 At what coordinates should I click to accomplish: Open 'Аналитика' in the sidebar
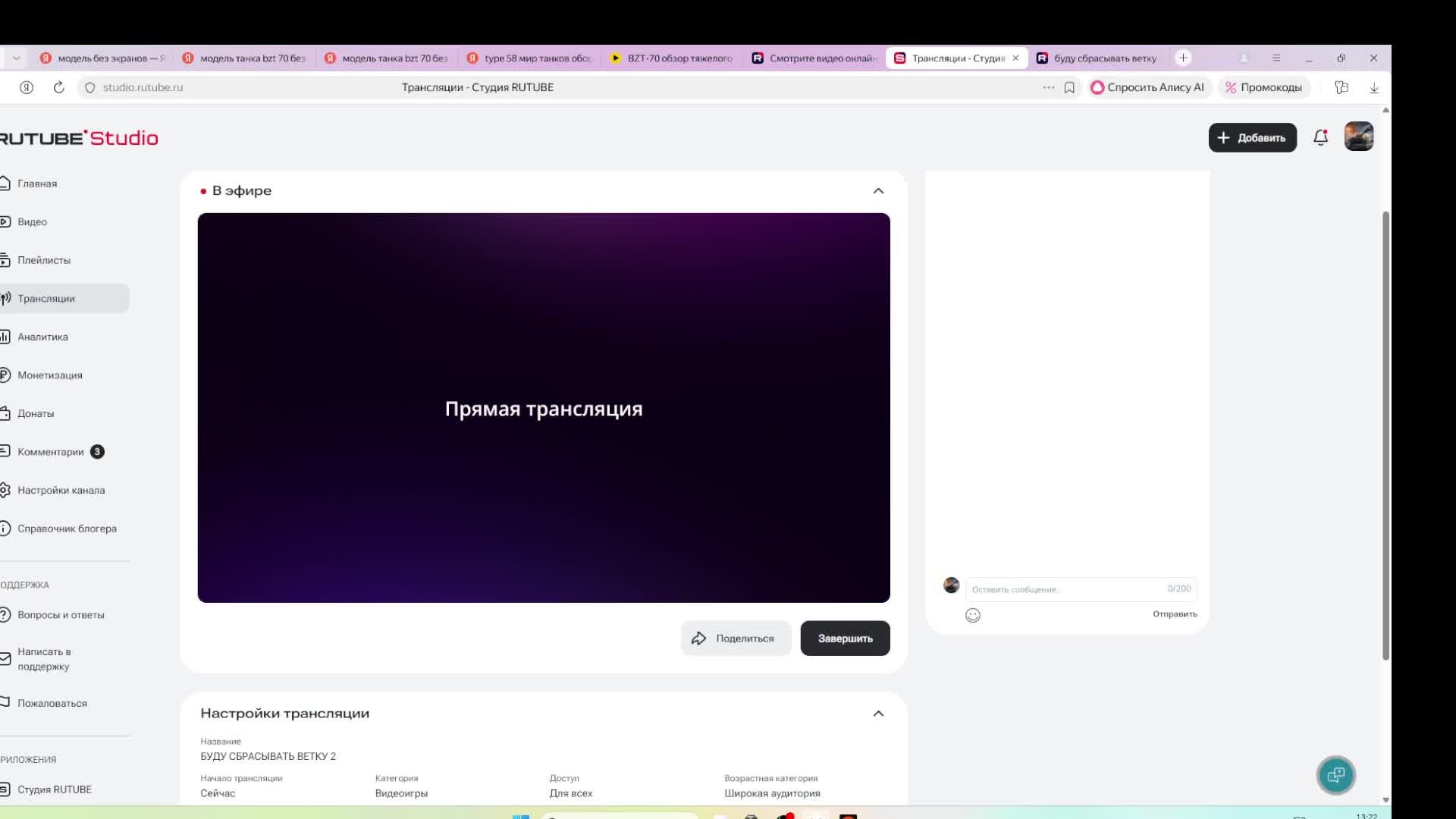click(x=42, y=337)
